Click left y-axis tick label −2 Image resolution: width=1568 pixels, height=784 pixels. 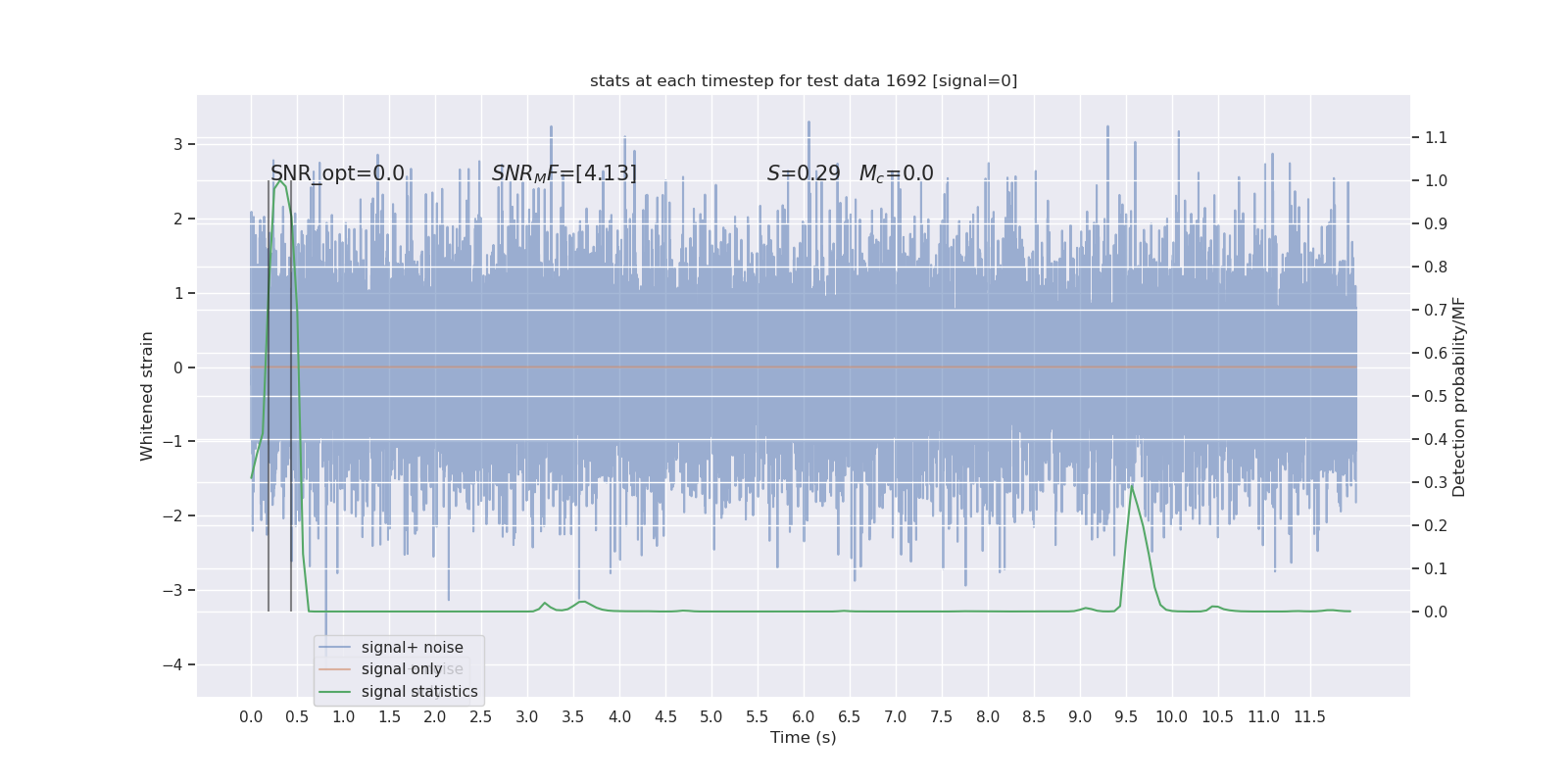coord(172,516)
